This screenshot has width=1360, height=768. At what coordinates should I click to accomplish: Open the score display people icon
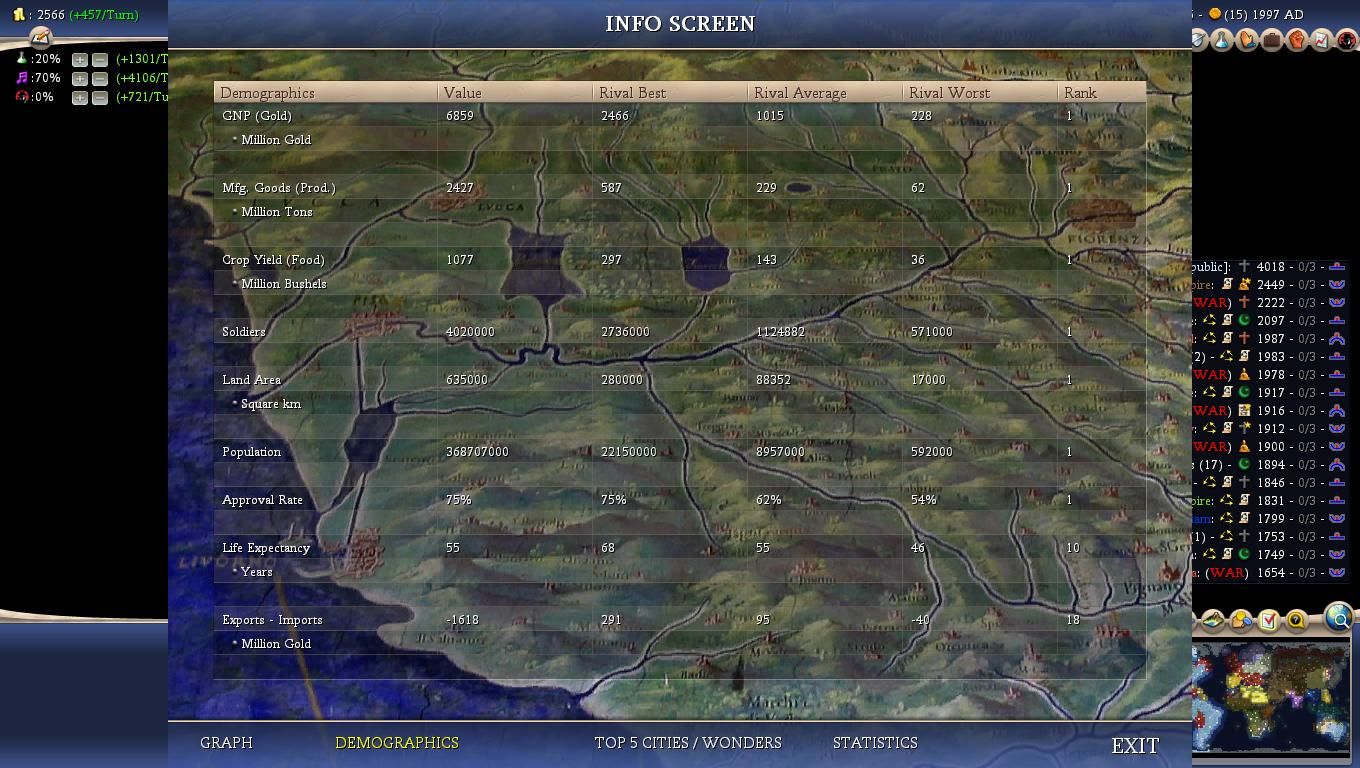1240,621
